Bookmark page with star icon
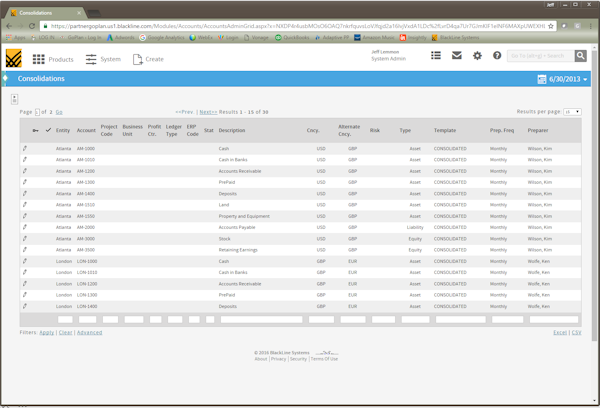600x408 pixels. (x=551, y=26)
